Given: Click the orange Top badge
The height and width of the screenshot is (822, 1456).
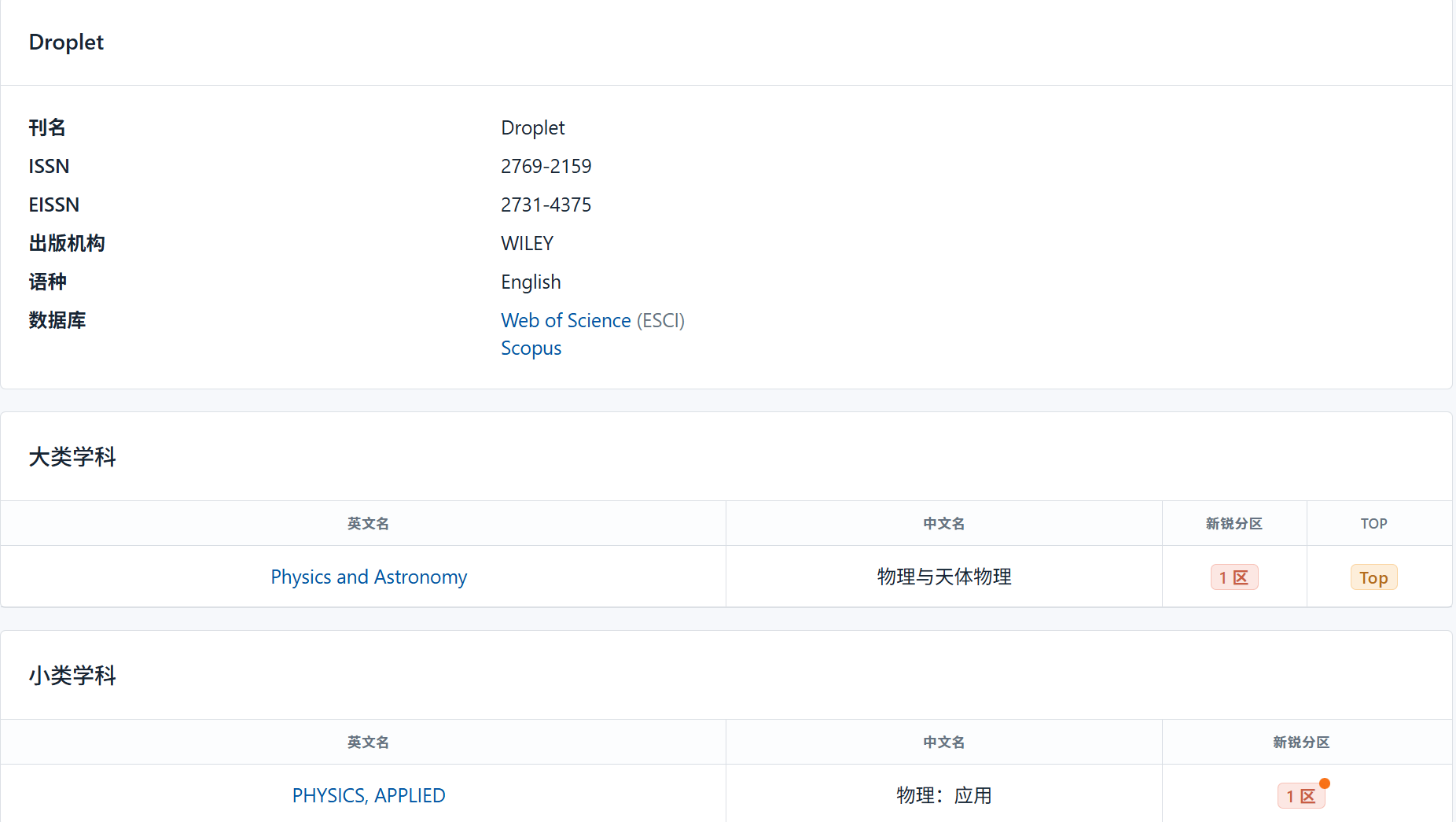Looking at the screenshot, I should (x=1373, y=577).
